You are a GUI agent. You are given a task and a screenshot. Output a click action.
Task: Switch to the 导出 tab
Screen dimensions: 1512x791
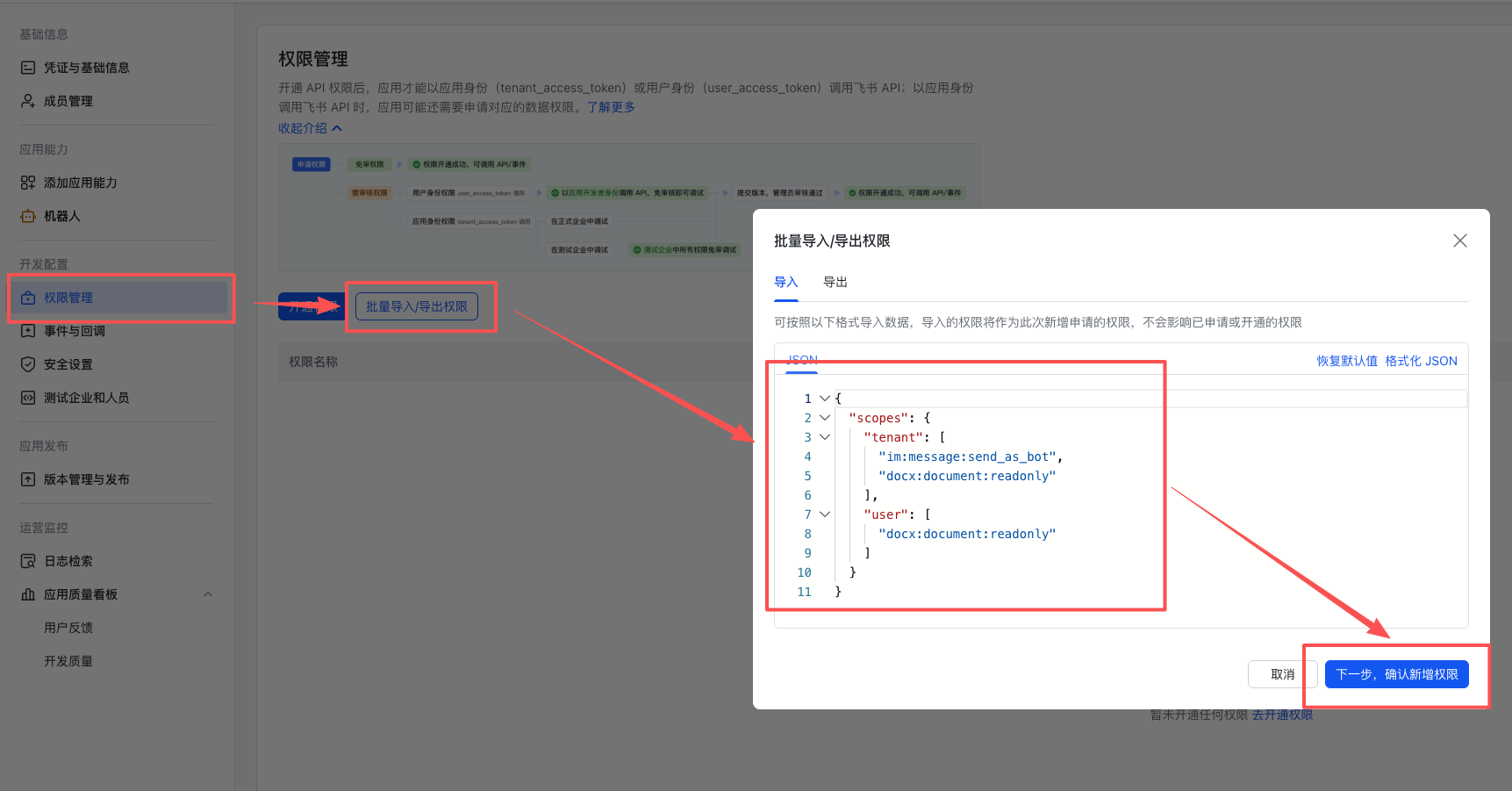(x=835, y=282)
